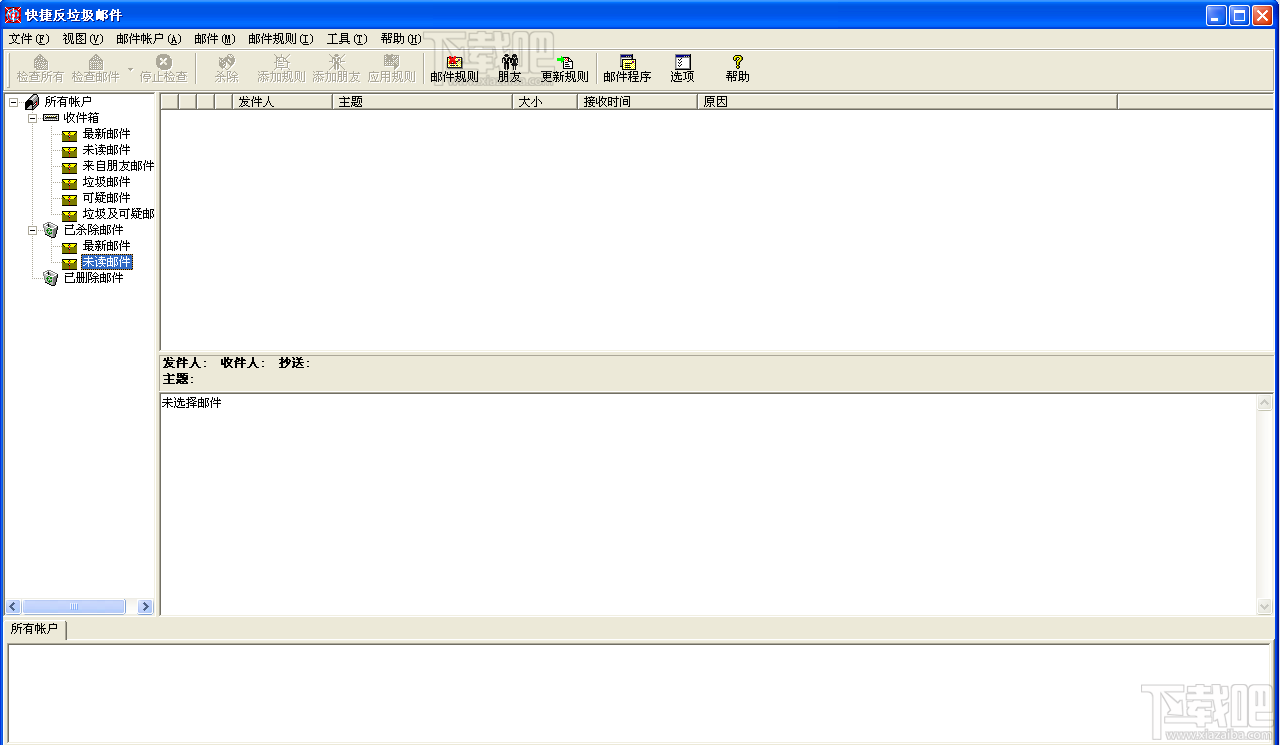
Task: Open the 工具(T) menu
Action: coord(346,39)
